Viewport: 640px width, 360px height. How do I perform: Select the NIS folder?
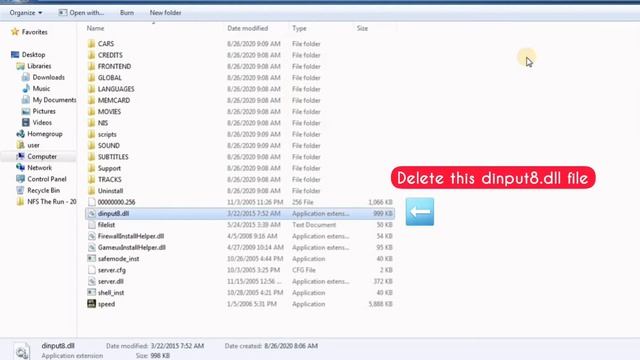102,123
